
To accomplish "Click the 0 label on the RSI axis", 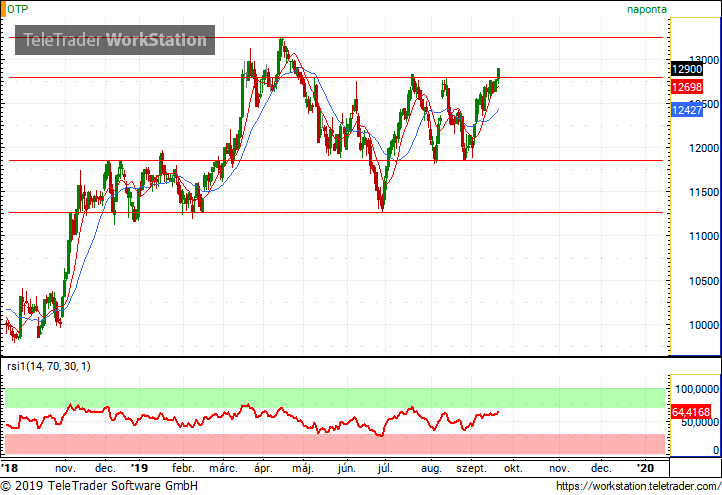I will [x=716, y=450].
